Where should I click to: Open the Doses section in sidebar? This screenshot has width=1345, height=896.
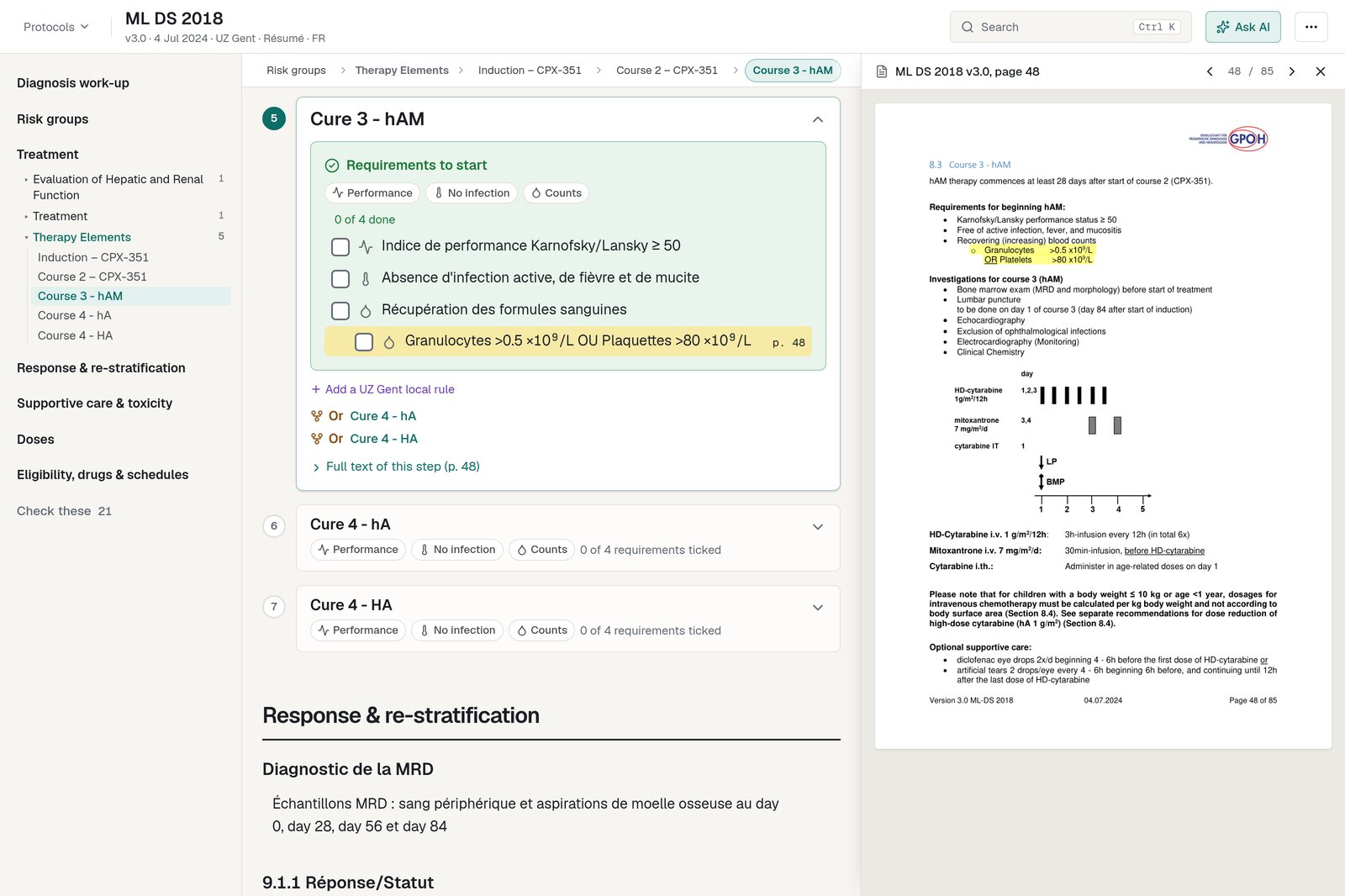click(x=35, y=440)
